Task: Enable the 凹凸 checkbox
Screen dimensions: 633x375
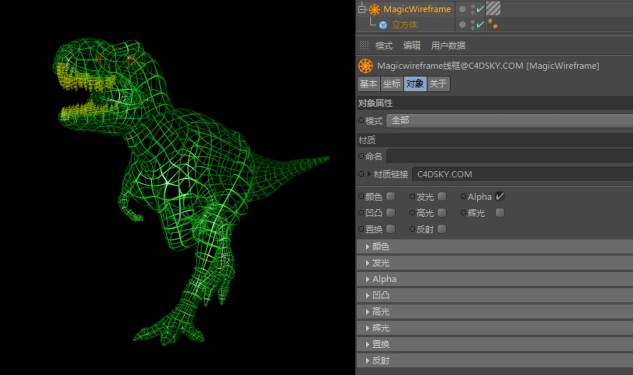Action: pos(390,212)
